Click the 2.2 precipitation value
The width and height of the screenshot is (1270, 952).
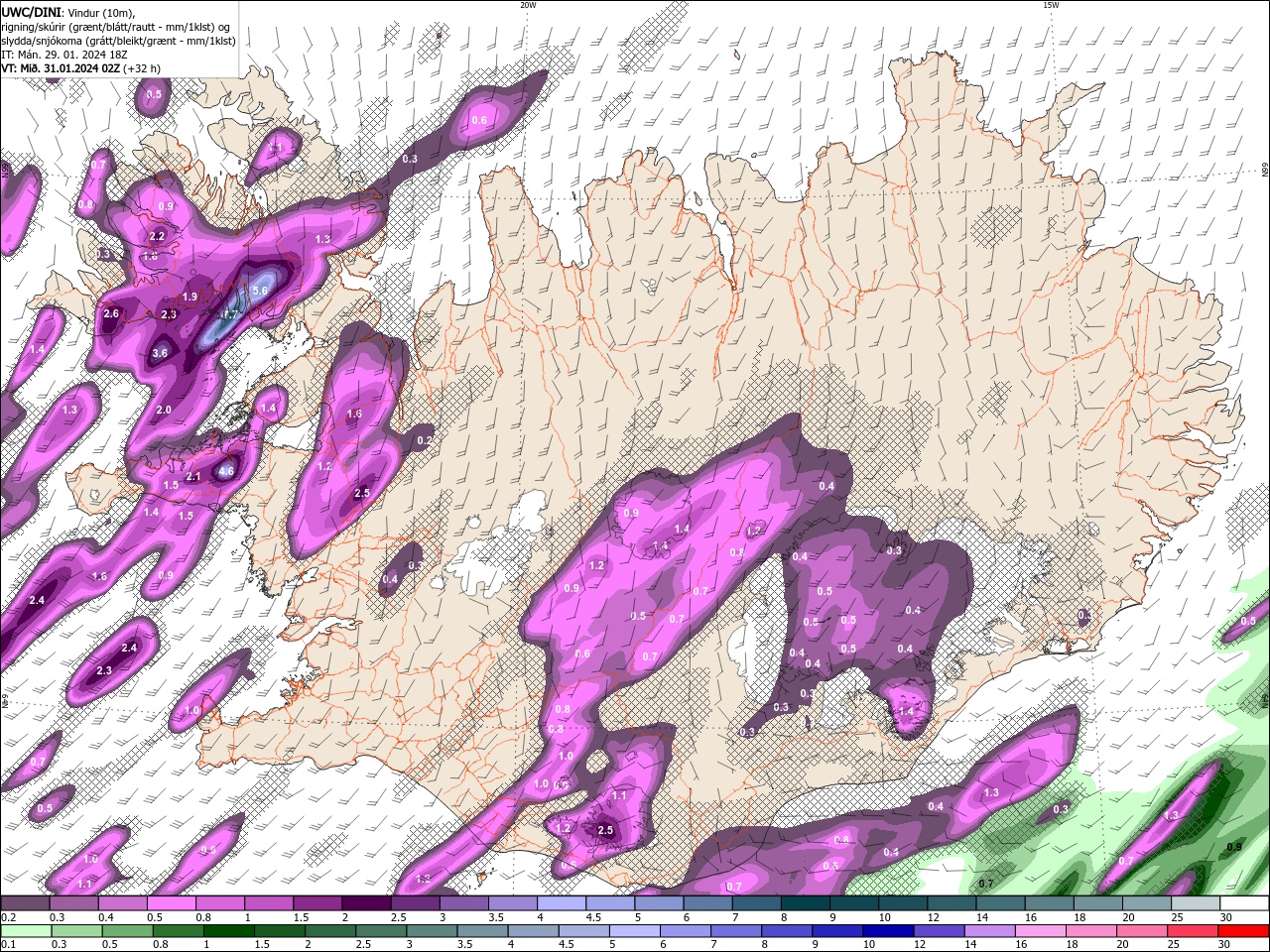[157, 237]
